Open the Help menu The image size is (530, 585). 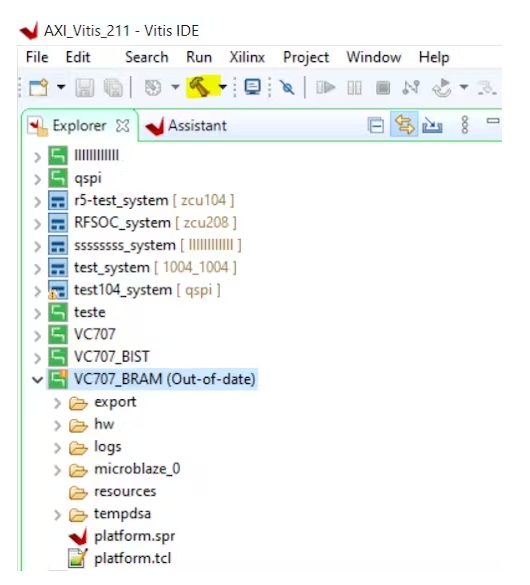(x=434, y=58)
